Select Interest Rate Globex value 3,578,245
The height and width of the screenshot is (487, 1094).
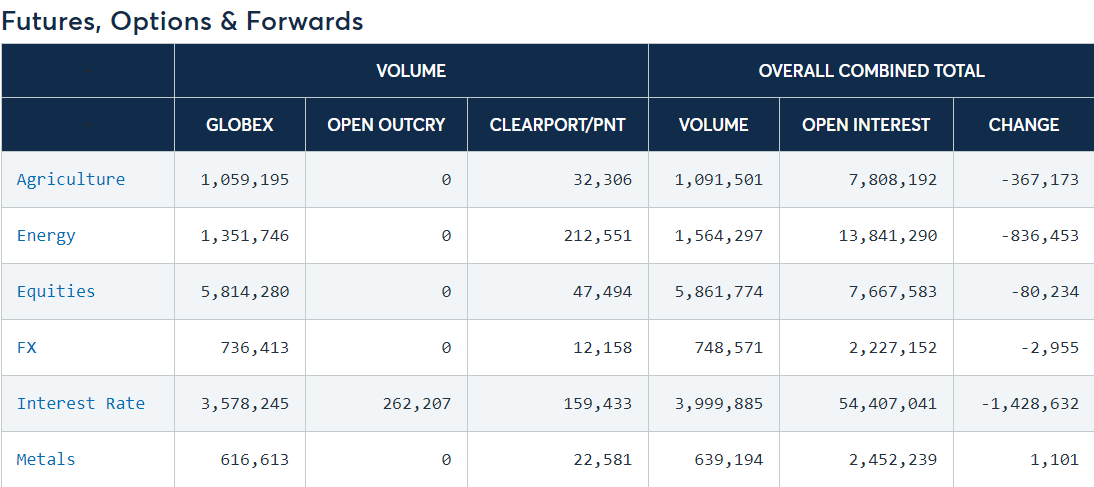(245, 404)
